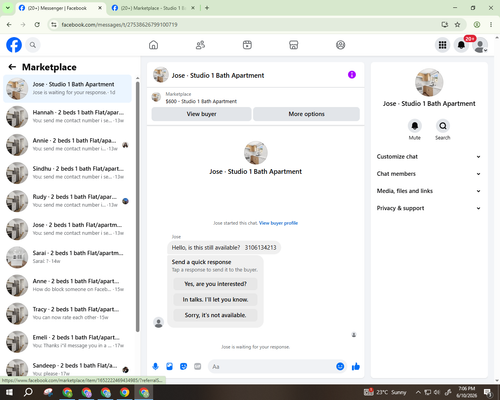Screen dimensions: 500x400
Task: Click More options button
Action: (306, 114)
